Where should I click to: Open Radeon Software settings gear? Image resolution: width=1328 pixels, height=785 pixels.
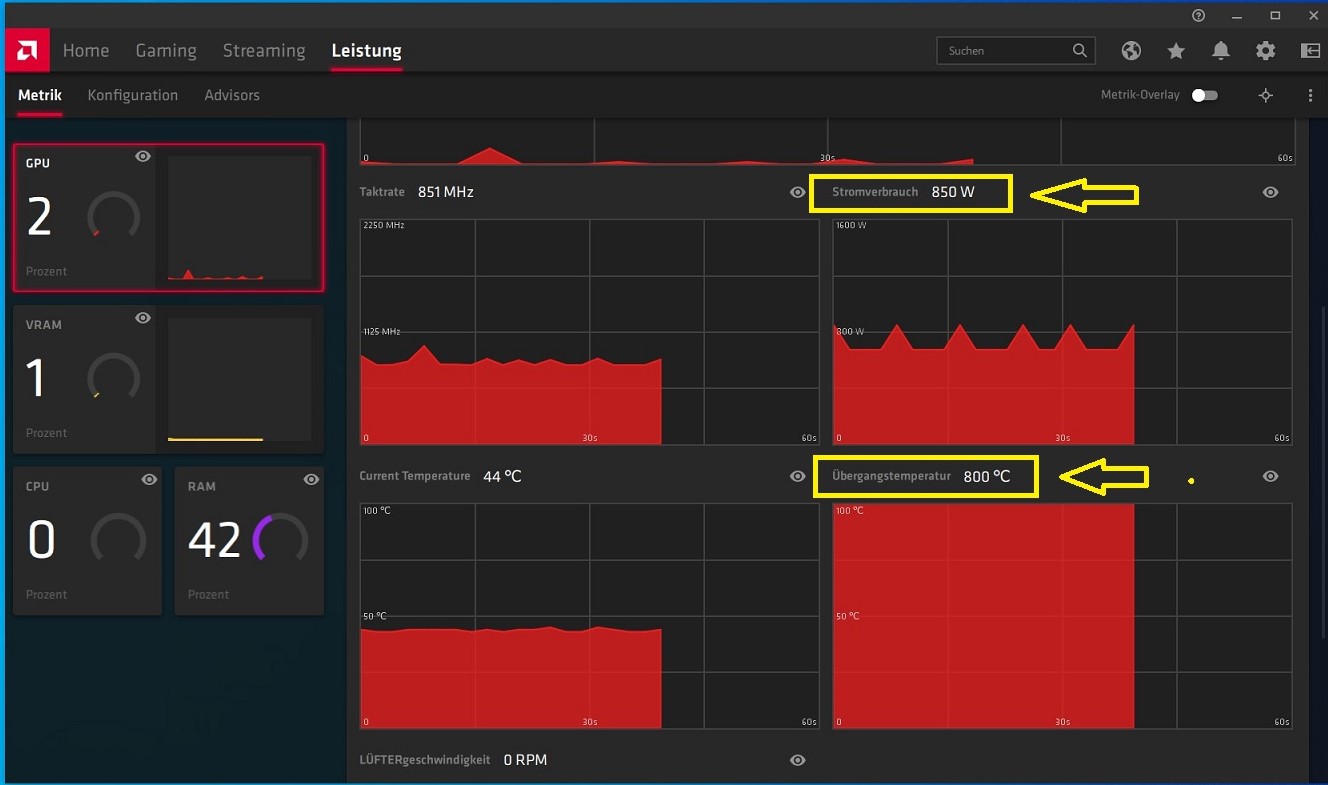click(1265, 50)
